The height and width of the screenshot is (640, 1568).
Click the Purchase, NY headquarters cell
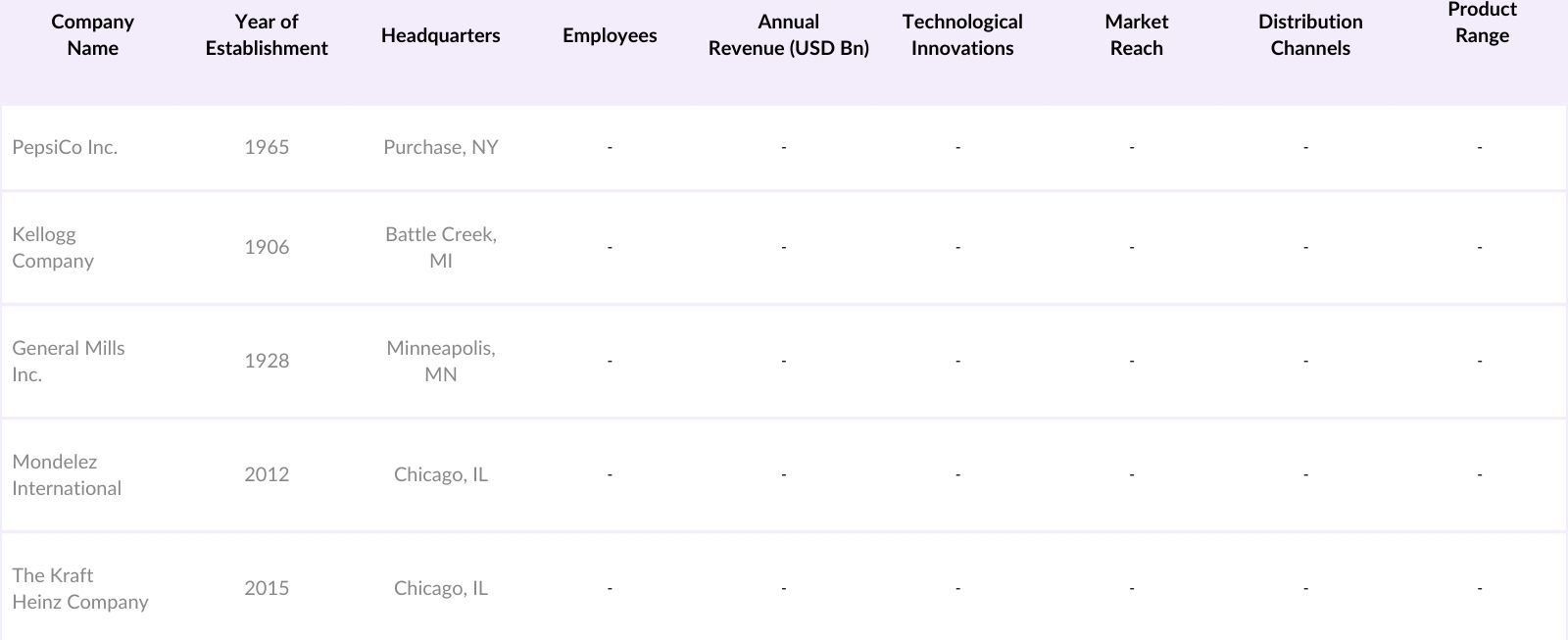pos(440,147)
